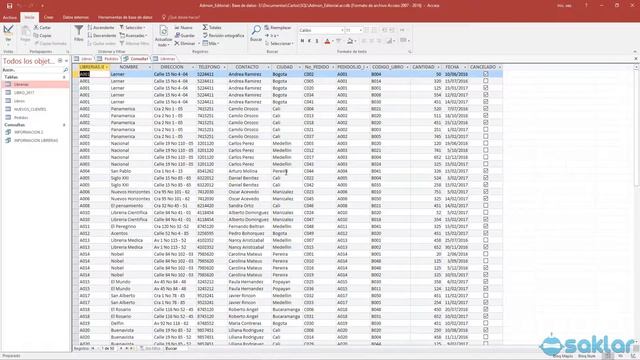Click the Ir a arrow command
The height and width of the screenshot is (360, 640).
[272, 36]
